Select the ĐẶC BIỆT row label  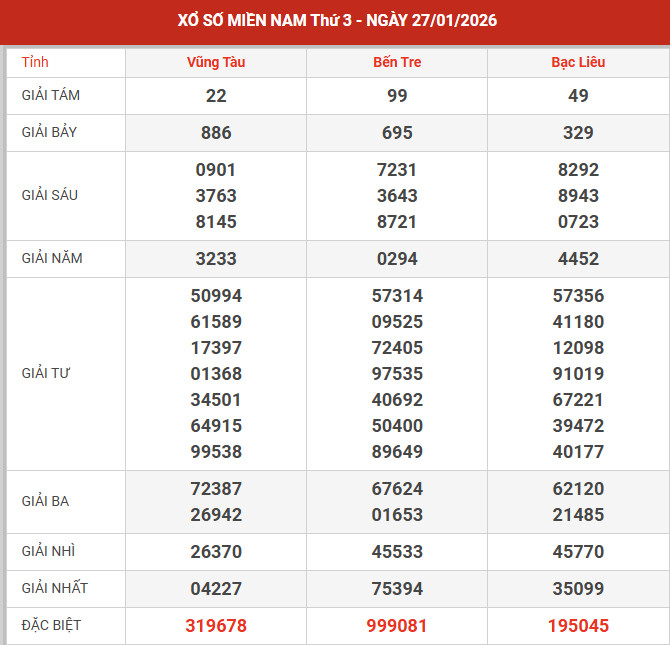[51, 625]
